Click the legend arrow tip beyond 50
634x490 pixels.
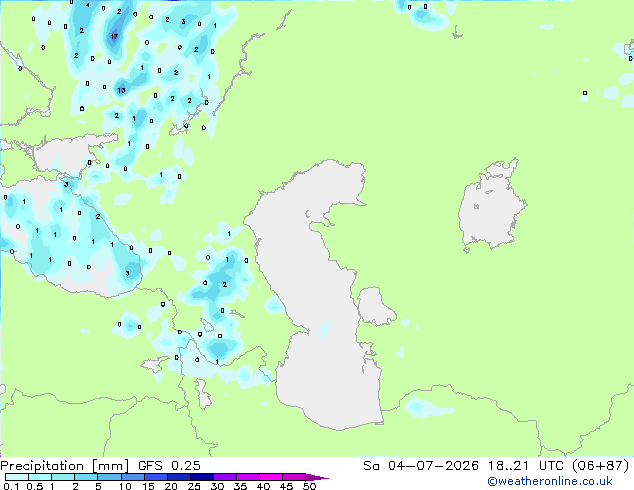coord(317,477)
